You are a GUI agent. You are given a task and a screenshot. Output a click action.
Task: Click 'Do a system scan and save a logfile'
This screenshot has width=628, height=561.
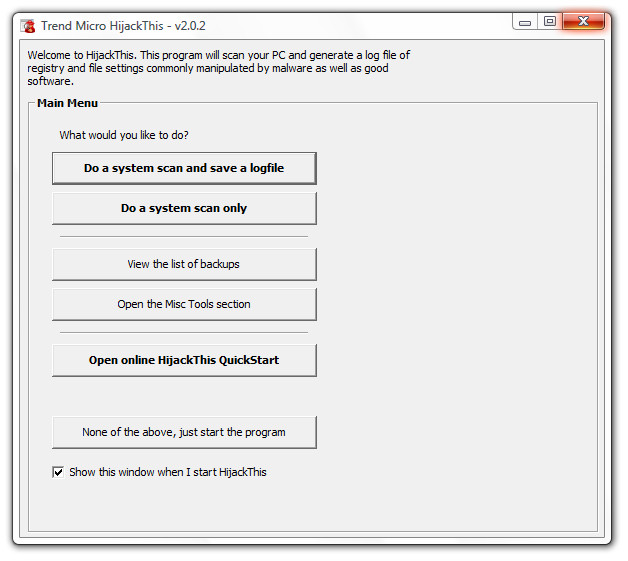[x=184, y=168]
